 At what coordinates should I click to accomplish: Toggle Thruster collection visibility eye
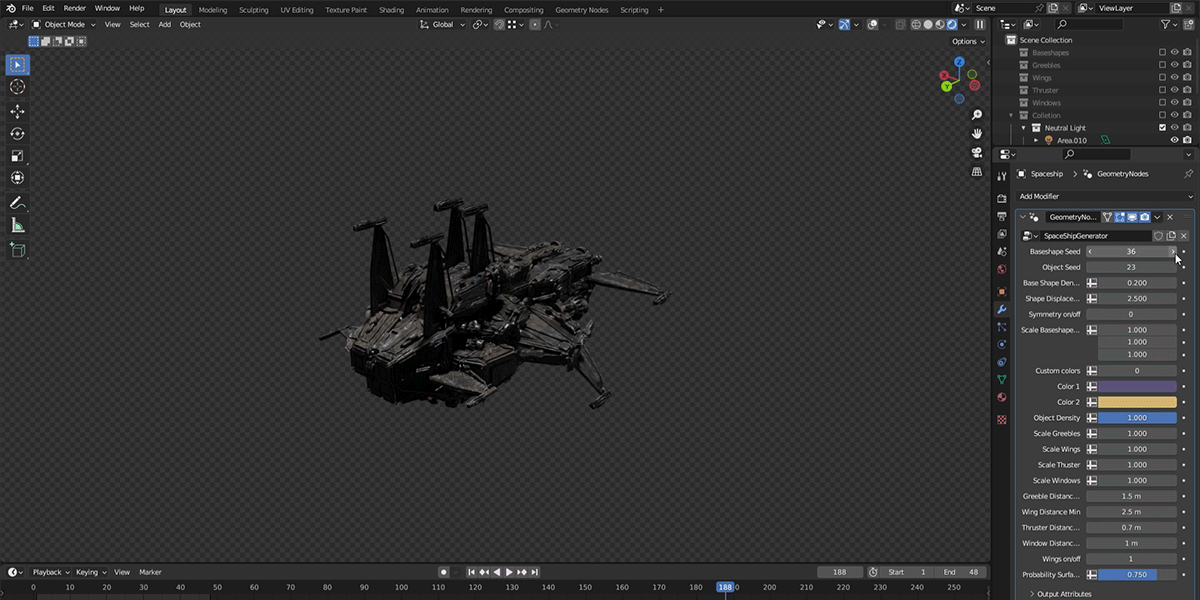[x=1174, y=90]
